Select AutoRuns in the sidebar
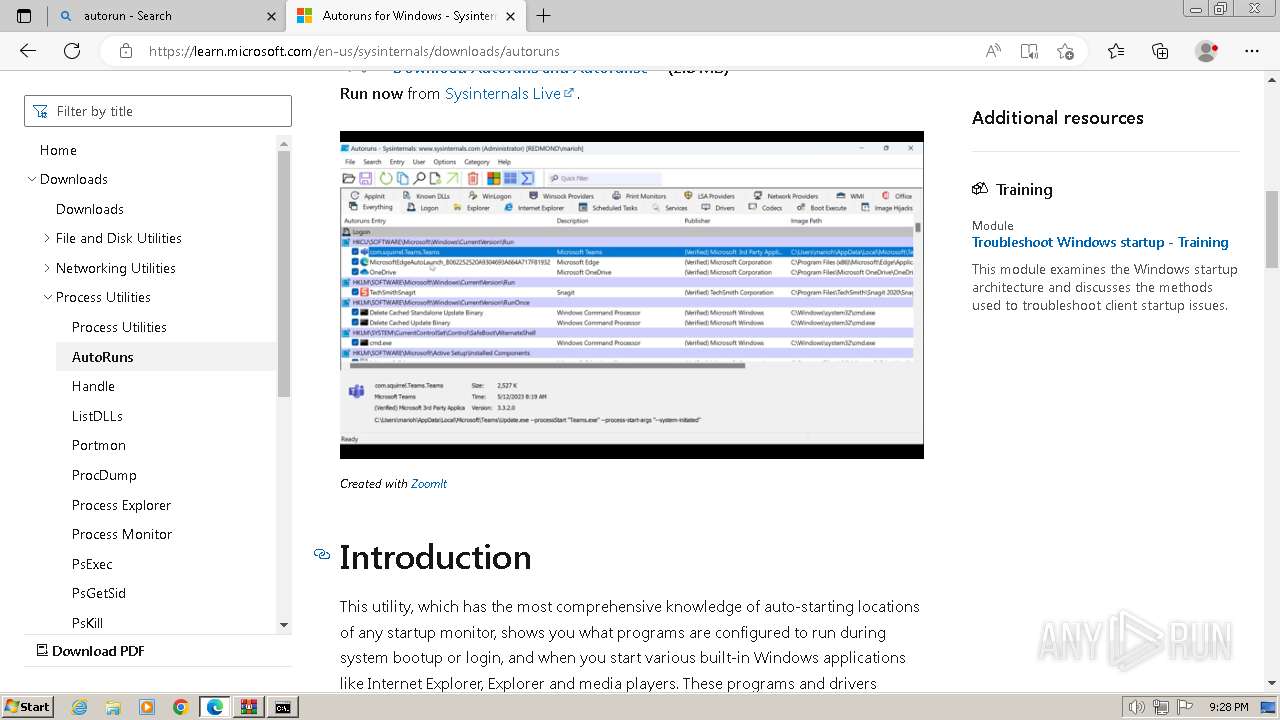Image resolution: width=1280 pixels, height=720 pixels. click(102, 357)
